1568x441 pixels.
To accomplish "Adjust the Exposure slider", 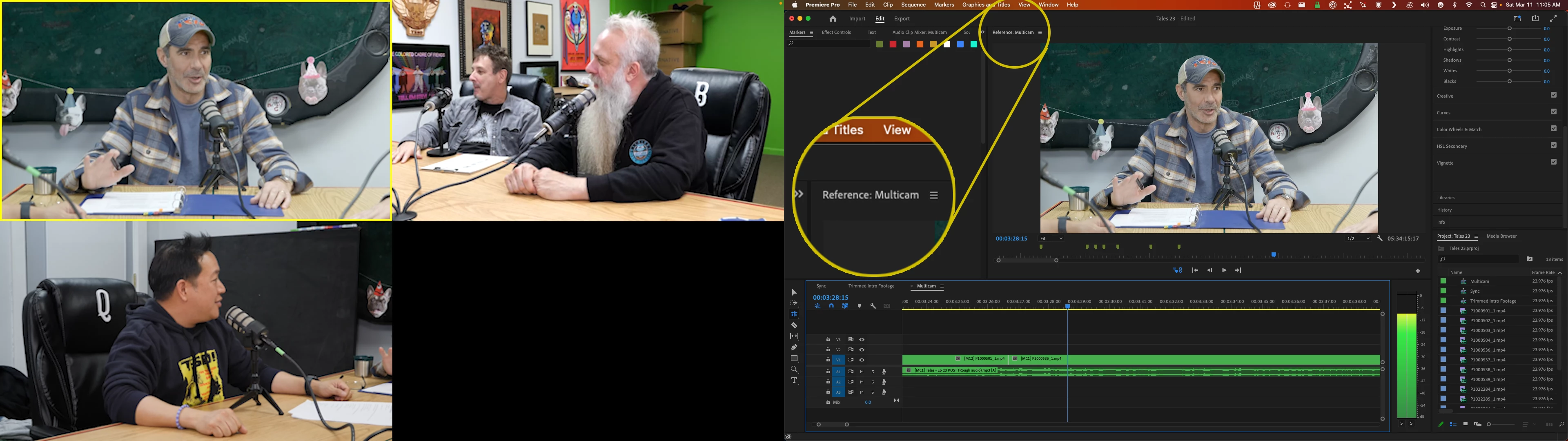I will 1509,29.
